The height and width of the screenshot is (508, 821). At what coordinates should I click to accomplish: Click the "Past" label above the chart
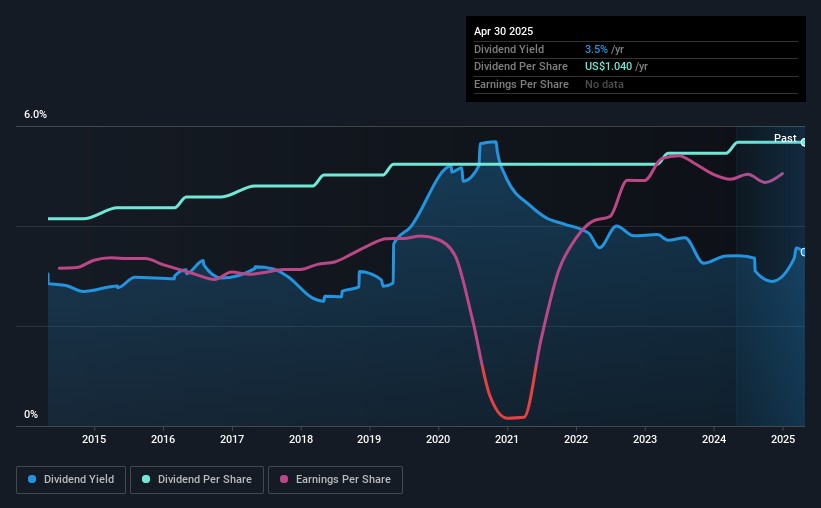pos(785,138)
